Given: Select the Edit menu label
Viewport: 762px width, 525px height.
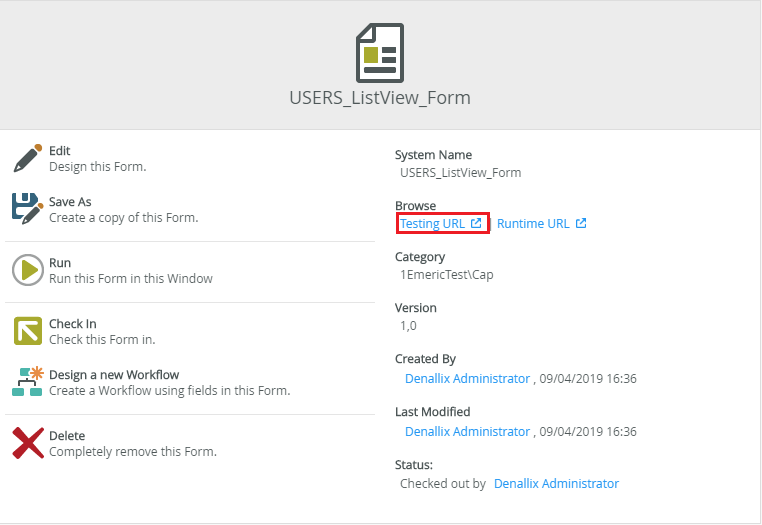Looking at the screenshot, I should pos(60,151).
